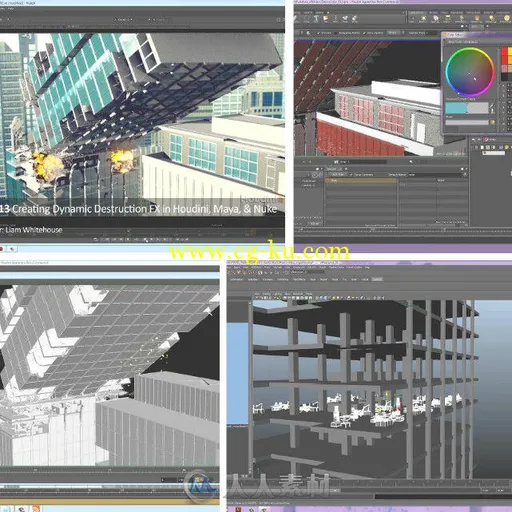Toggle the first checkbox in Houdini viewport toolbar
The image size is (512, 512).
(x=319, y=33)
